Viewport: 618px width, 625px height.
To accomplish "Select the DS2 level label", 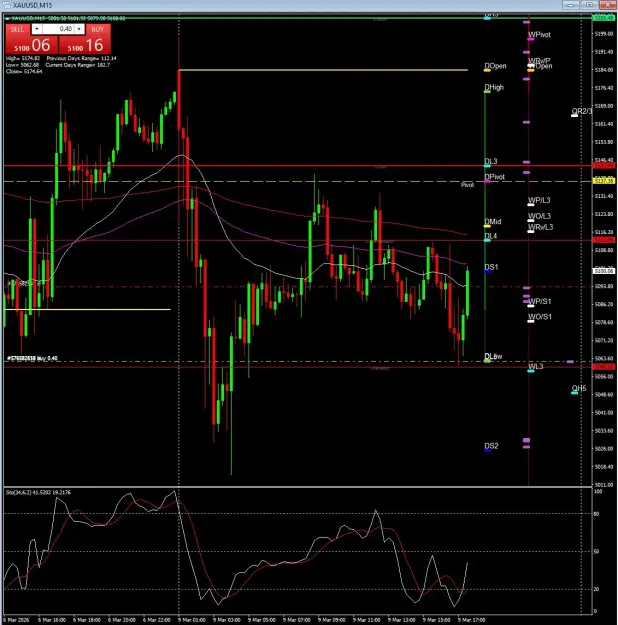I will (491, 446).
